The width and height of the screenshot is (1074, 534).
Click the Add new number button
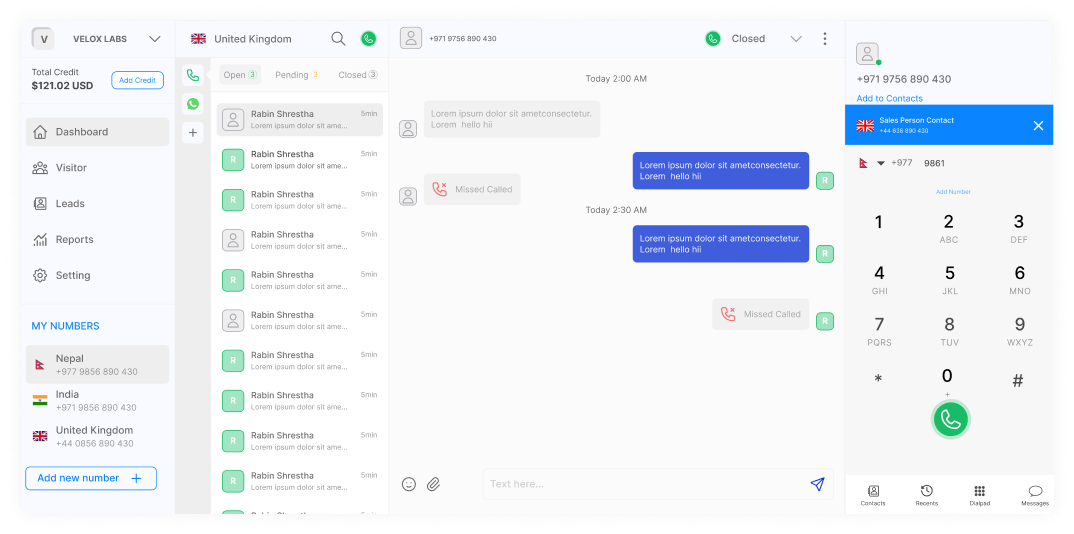(91, 478)
